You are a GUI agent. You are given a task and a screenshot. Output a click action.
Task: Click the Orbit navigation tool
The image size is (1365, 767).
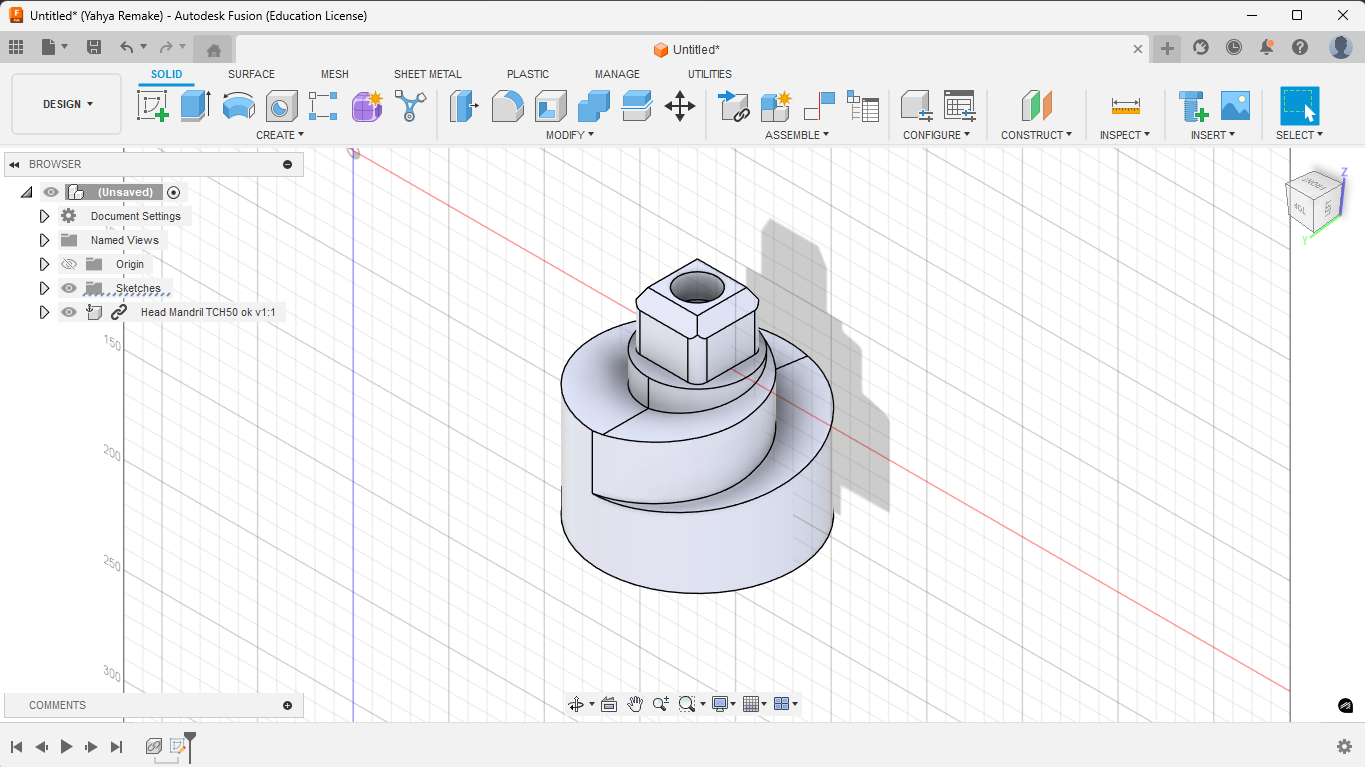tap(576, 704)
